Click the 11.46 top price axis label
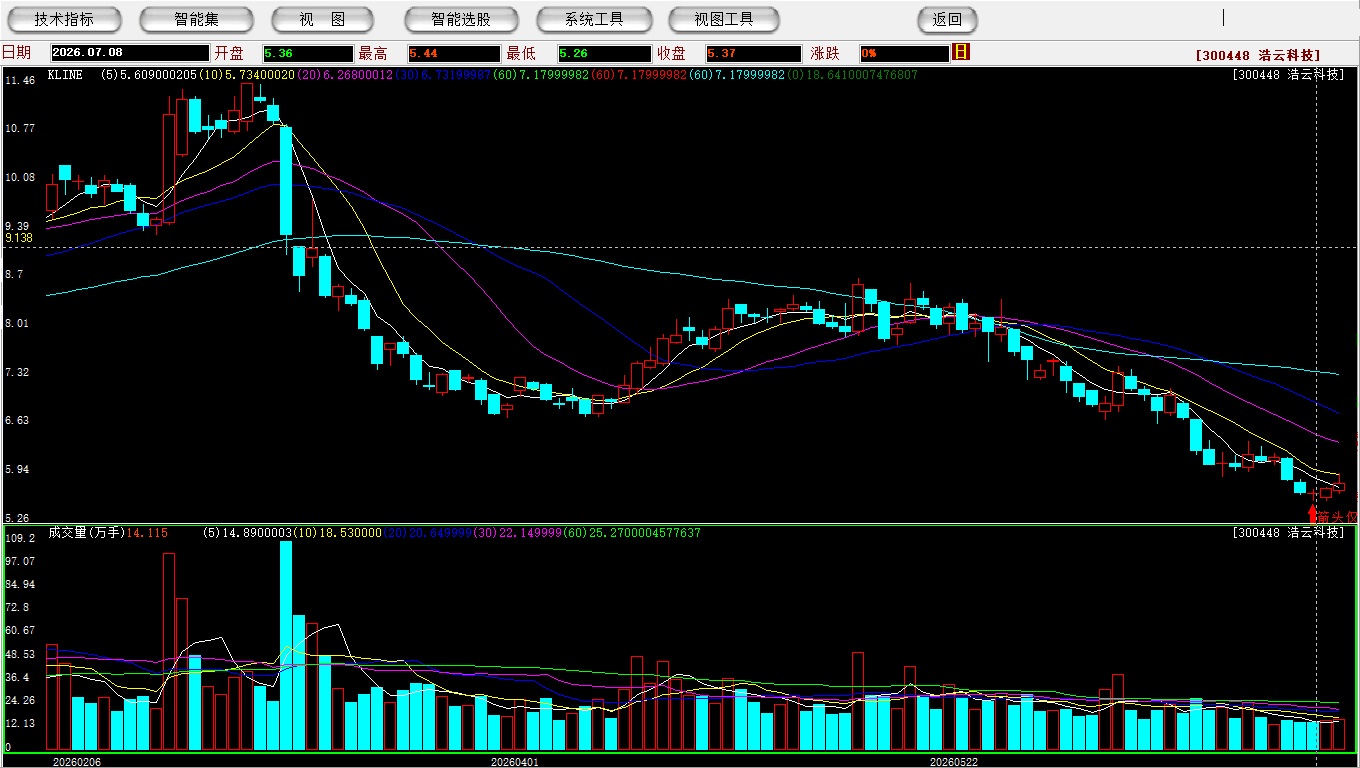This screenshot has height=768, width=1360. [x=19, y=80]
